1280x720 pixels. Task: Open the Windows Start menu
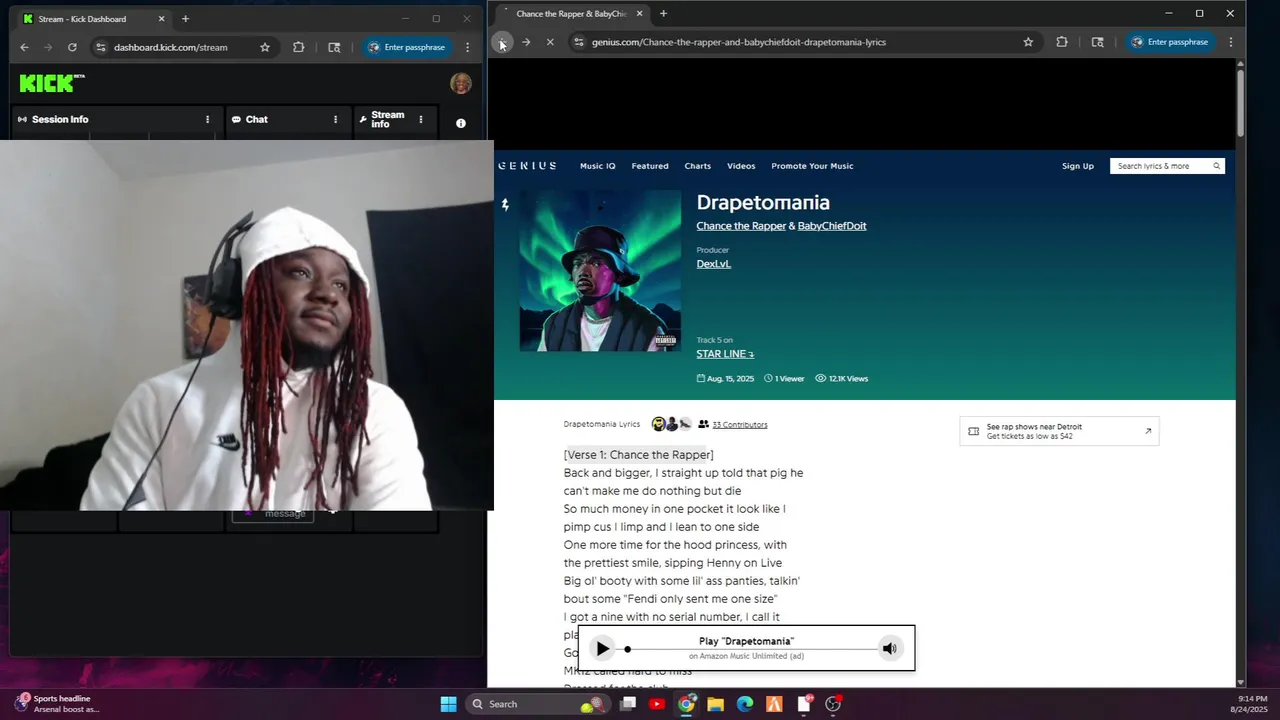pyautogui.click(x=448, y=704)
